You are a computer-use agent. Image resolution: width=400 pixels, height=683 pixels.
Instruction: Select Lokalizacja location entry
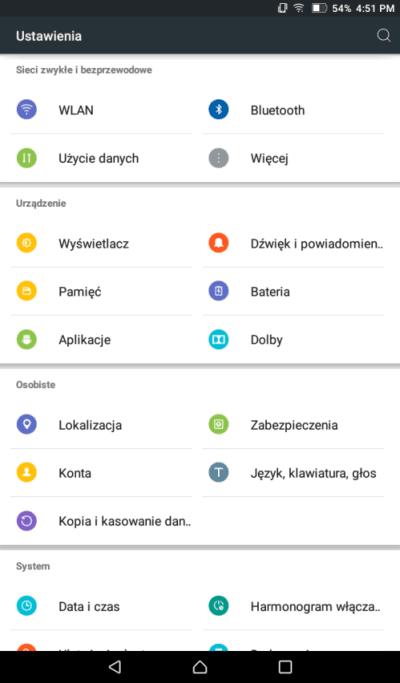pos(101,425)
